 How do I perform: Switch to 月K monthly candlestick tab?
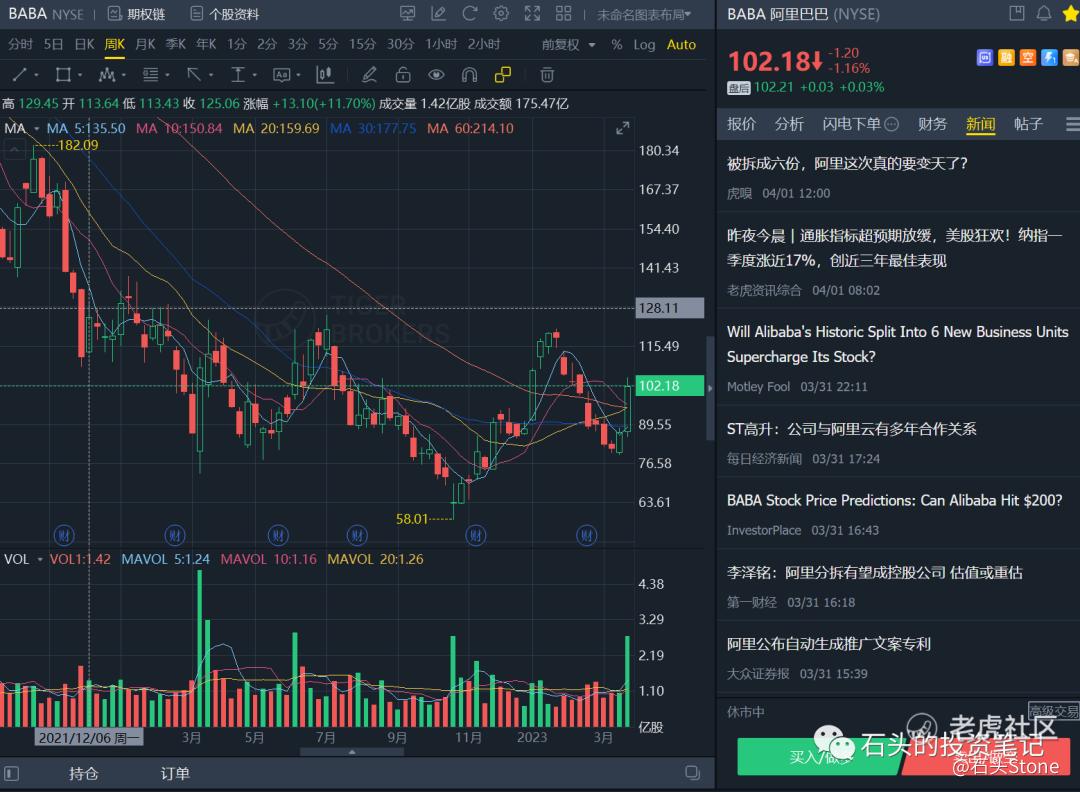145,45
